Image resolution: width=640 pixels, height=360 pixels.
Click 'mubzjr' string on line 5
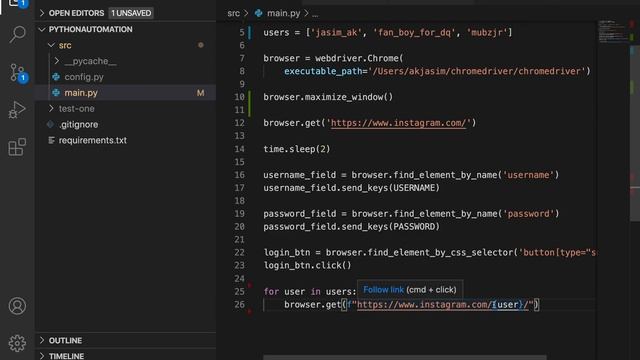487,32
